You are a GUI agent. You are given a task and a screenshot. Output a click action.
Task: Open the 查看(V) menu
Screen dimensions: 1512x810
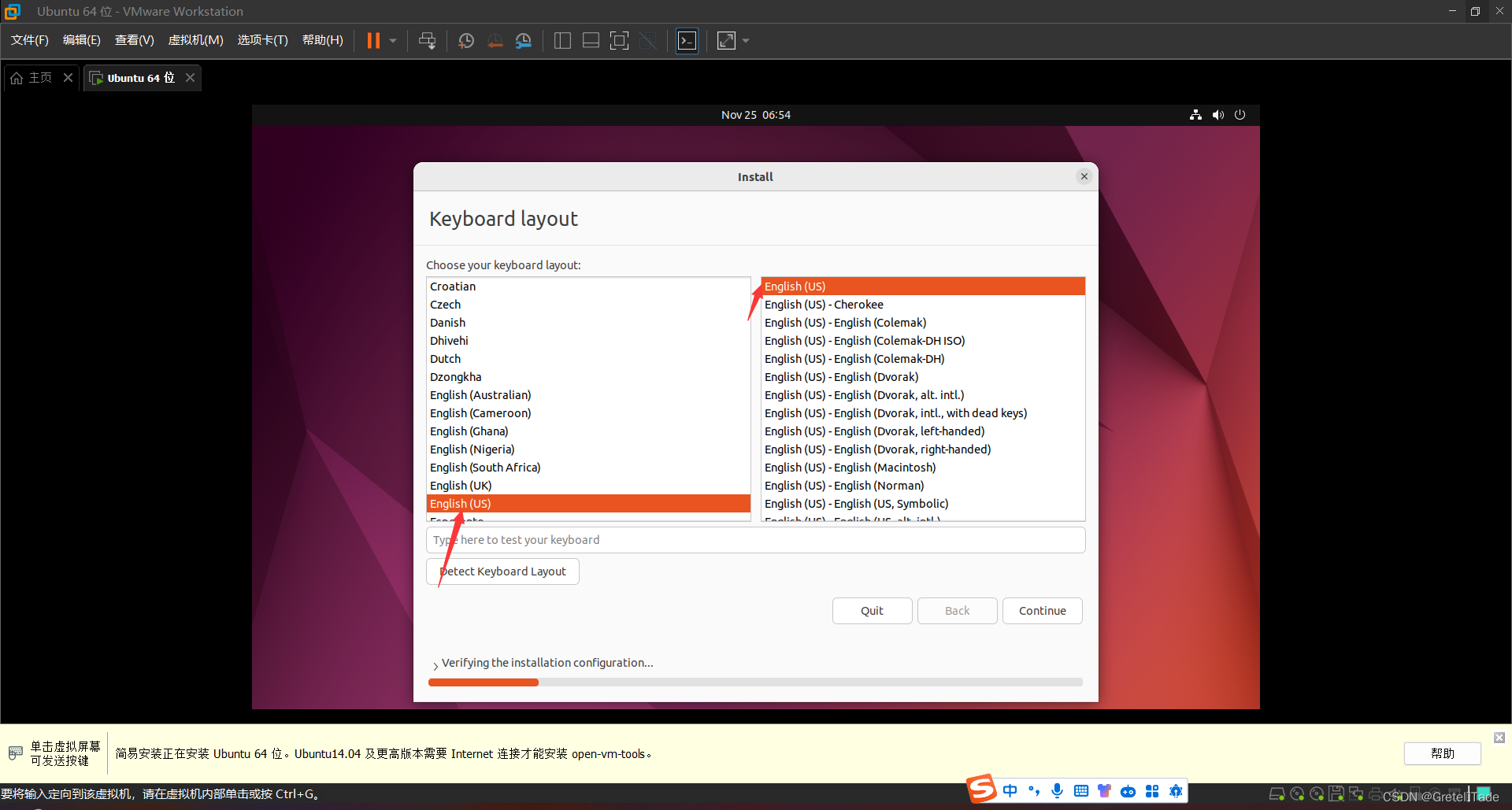pos(135,40)
